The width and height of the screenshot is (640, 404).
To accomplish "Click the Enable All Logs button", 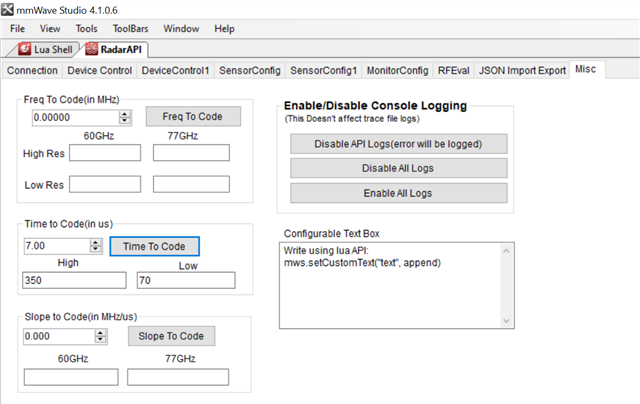I will pos(399,193).
